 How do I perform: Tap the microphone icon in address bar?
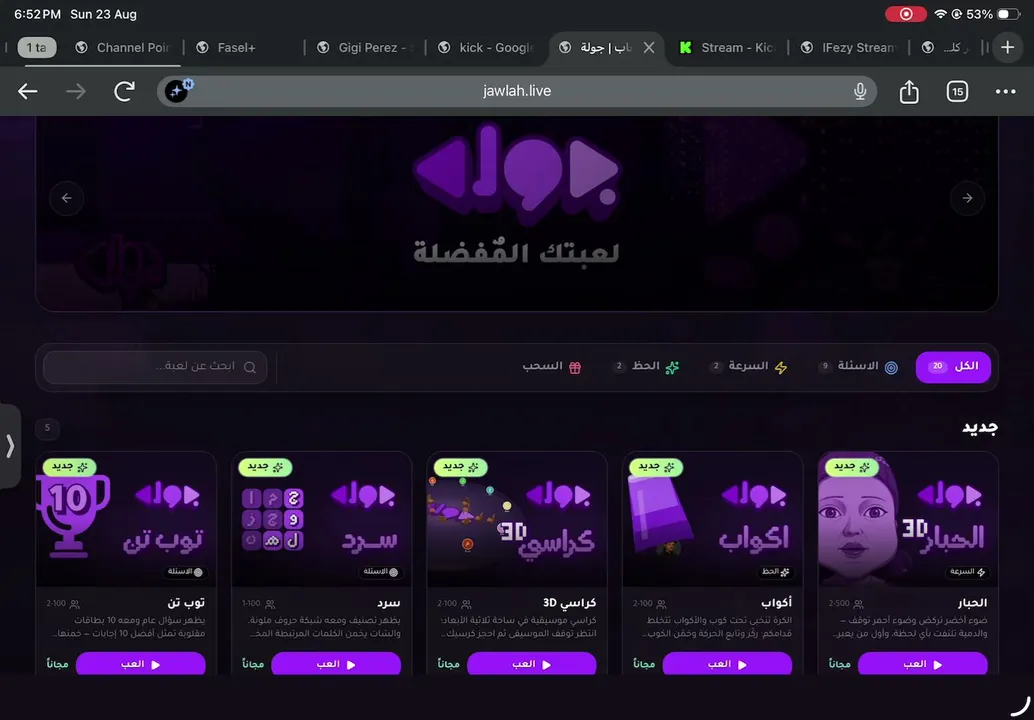(860, 91)
